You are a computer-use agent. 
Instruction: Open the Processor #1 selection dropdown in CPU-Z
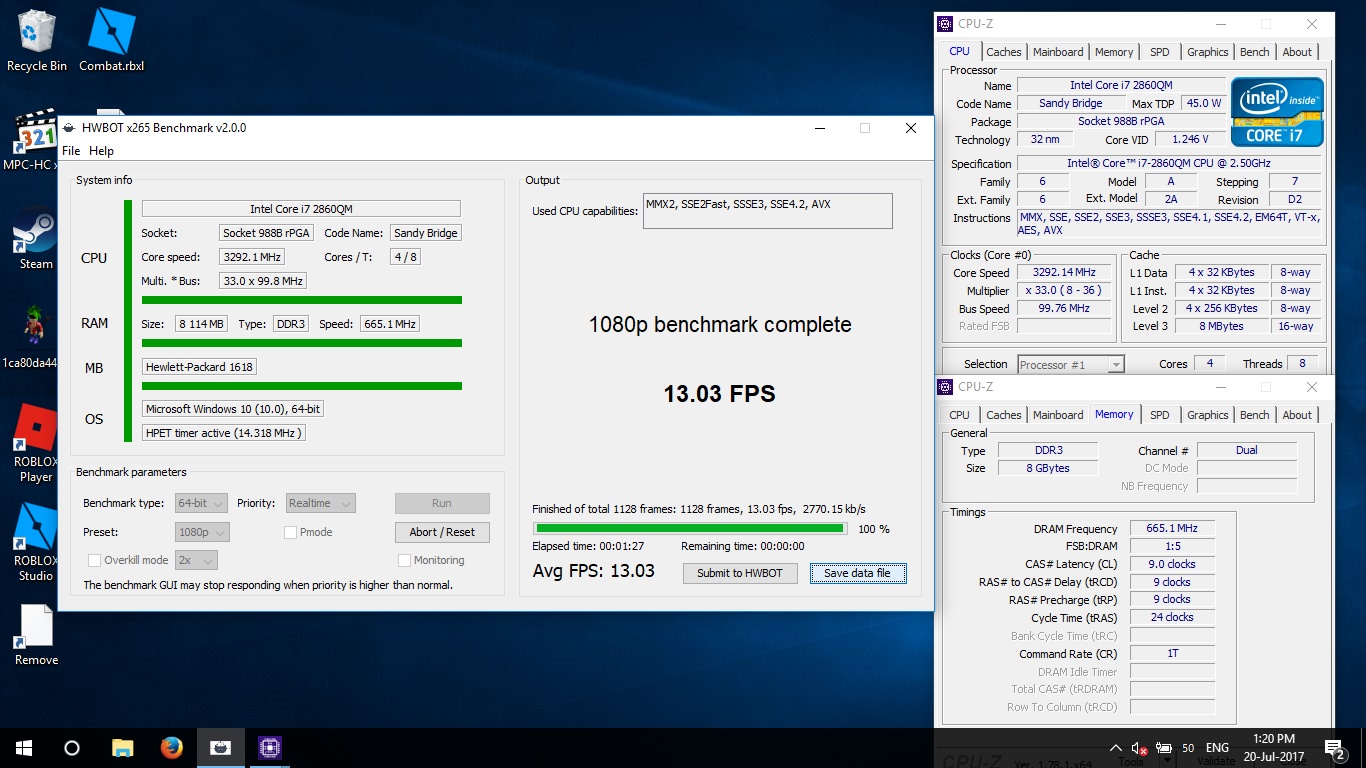[1071, 364]
